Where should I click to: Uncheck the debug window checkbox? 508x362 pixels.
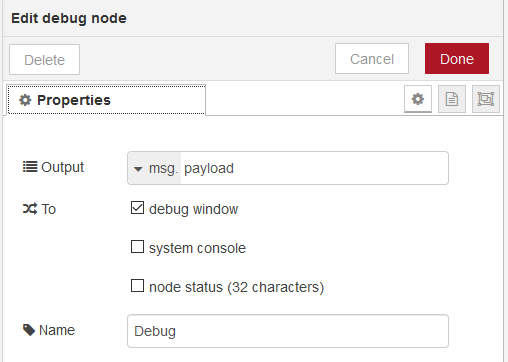(x=137, y=208)
